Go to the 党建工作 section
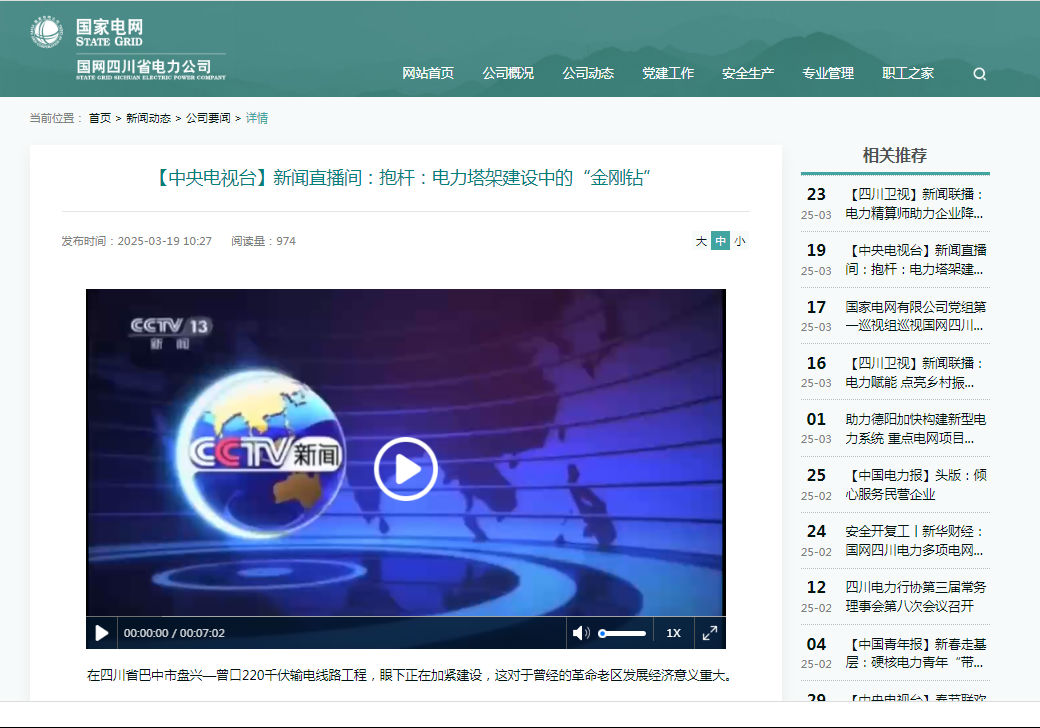The height and width of the screenshot is (728, 1040). [x=668, y=73]
